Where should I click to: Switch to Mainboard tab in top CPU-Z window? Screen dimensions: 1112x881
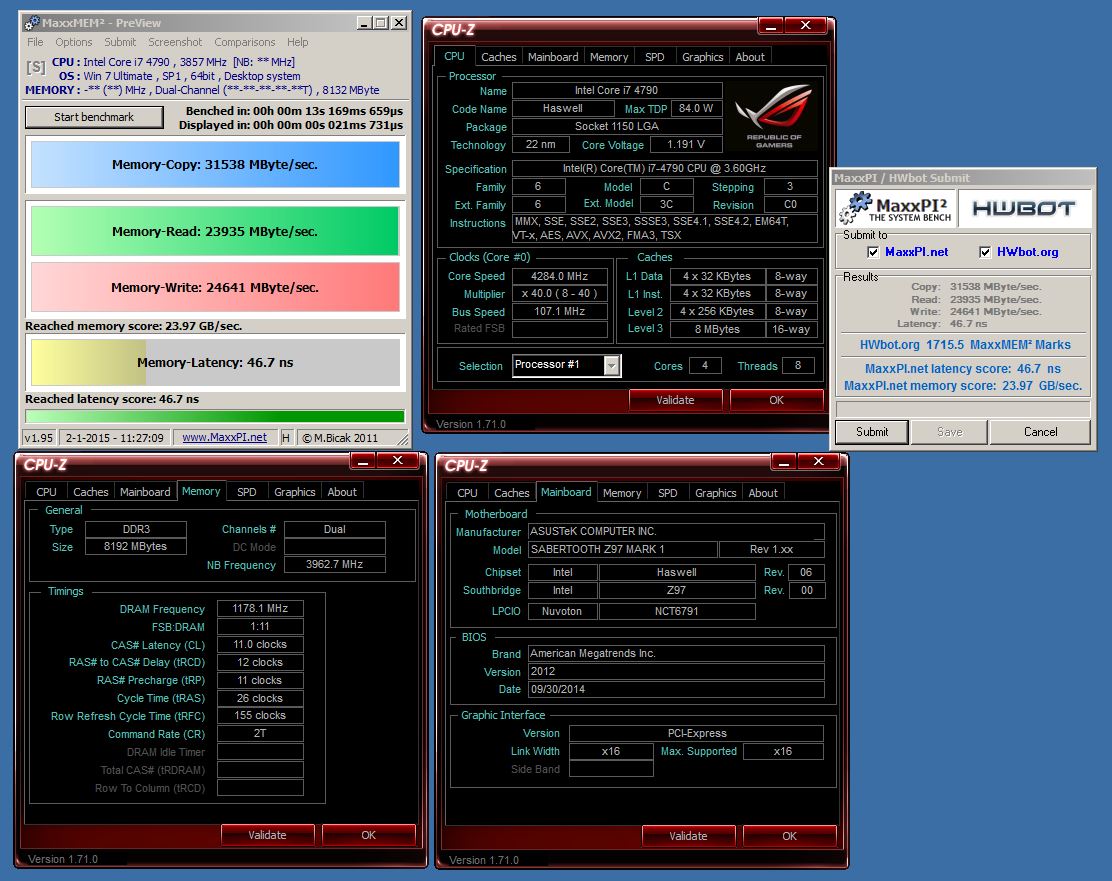point(553,57)
